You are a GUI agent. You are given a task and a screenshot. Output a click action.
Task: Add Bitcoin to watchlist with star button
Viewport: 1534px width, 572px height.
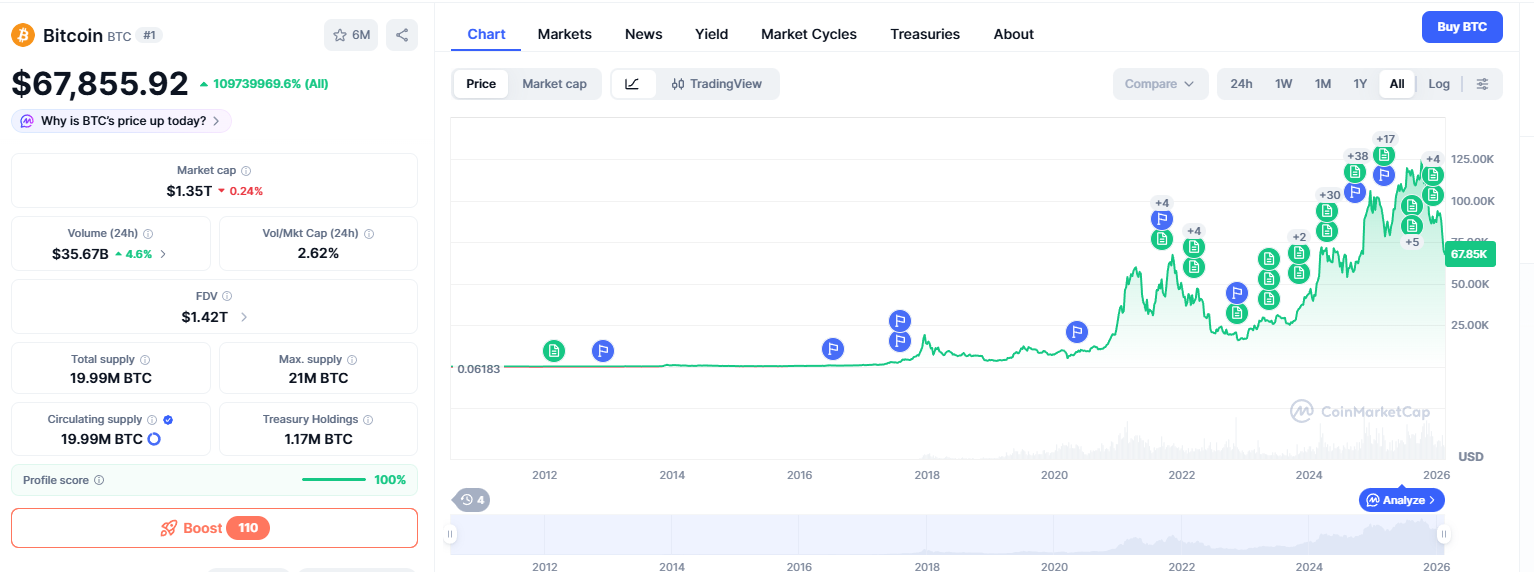click(351, 35)
